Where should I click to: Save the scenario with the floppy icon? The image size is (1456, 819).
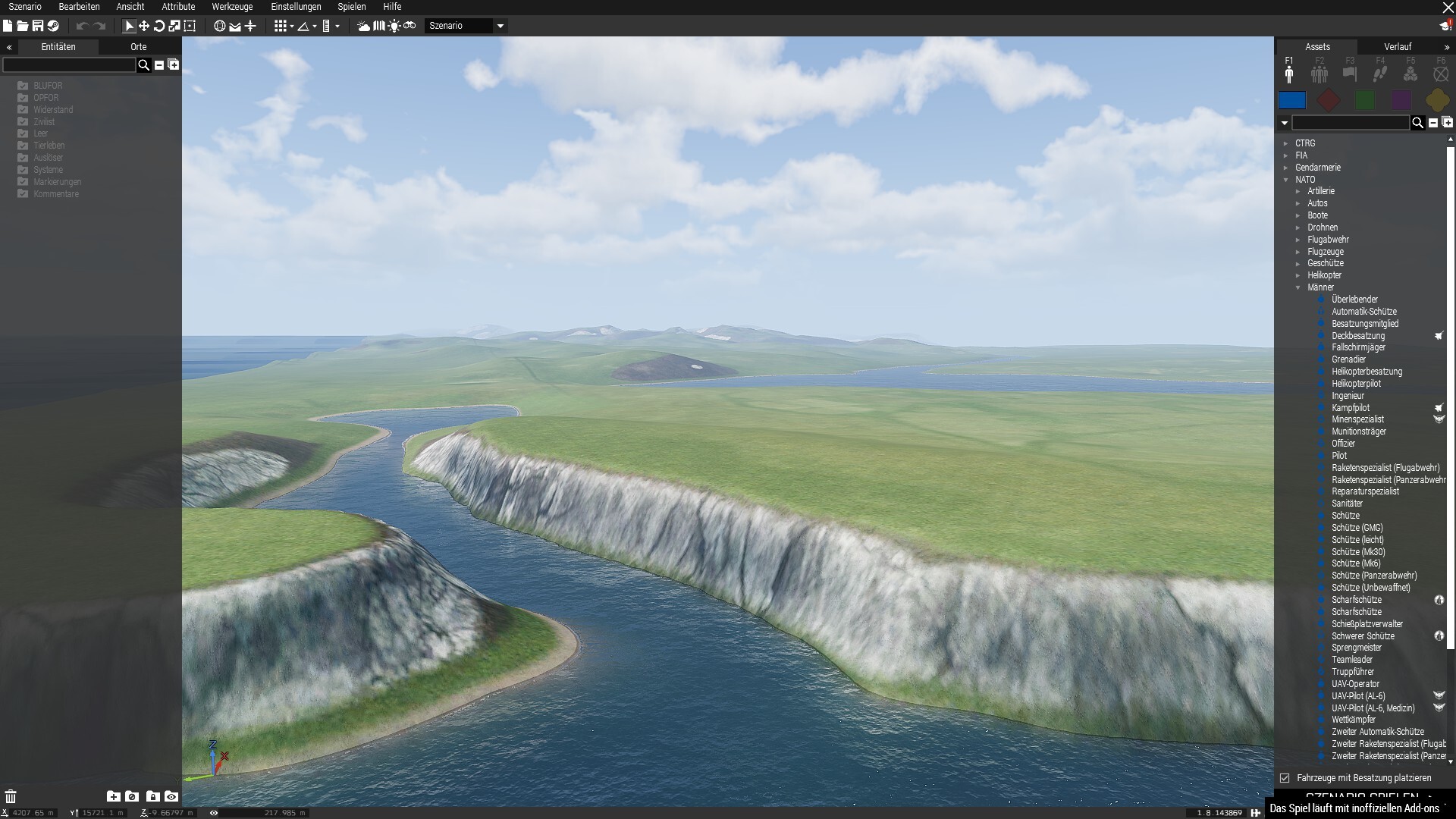37,26
